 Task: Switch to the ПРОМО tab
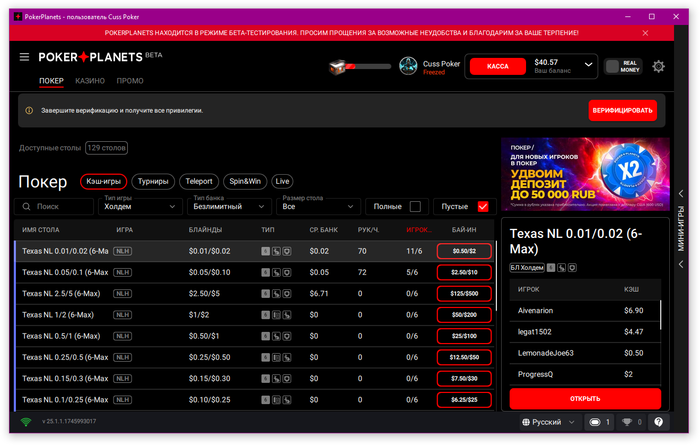(x=130, y=81)
